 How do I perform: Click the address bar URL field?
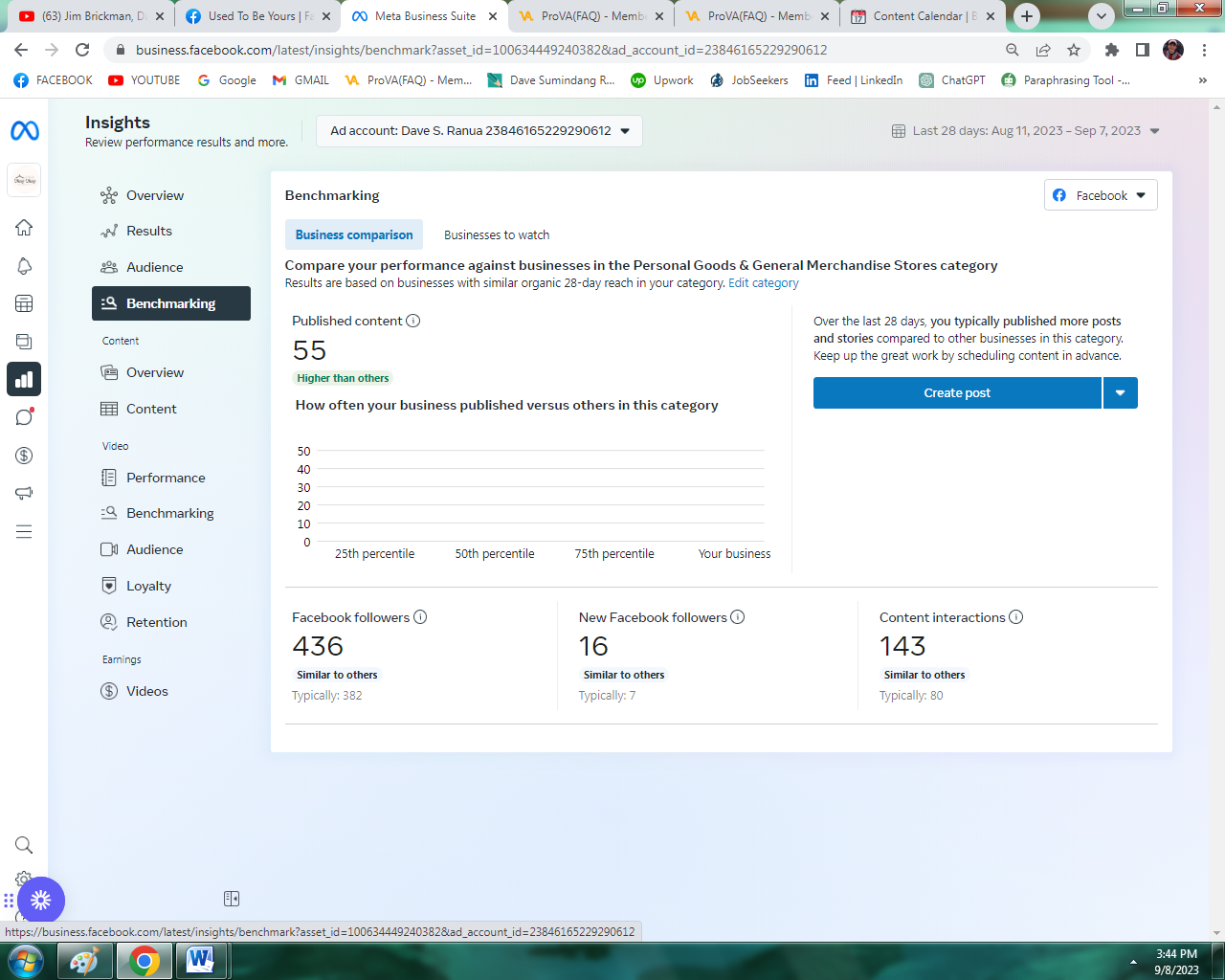[x=480, y=50]
